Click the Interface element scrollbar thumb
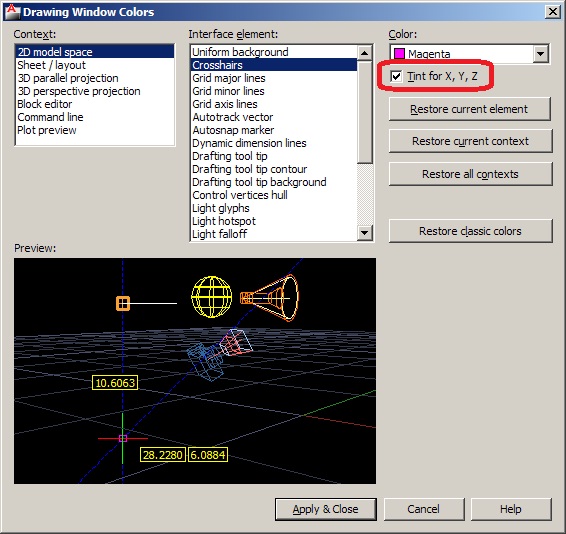Screen dimensions: 566x534 click(365, 112)
